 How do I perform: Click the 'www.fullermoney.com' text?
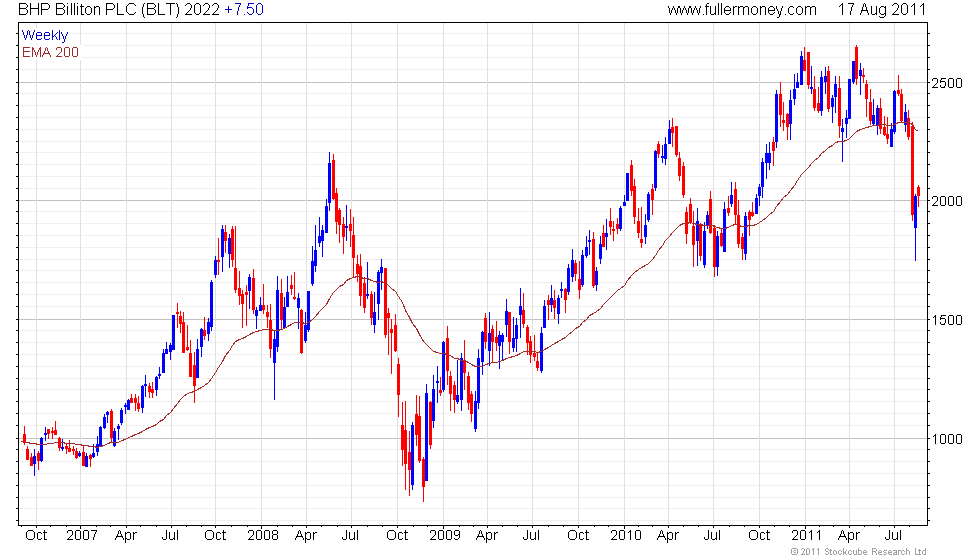742,10
